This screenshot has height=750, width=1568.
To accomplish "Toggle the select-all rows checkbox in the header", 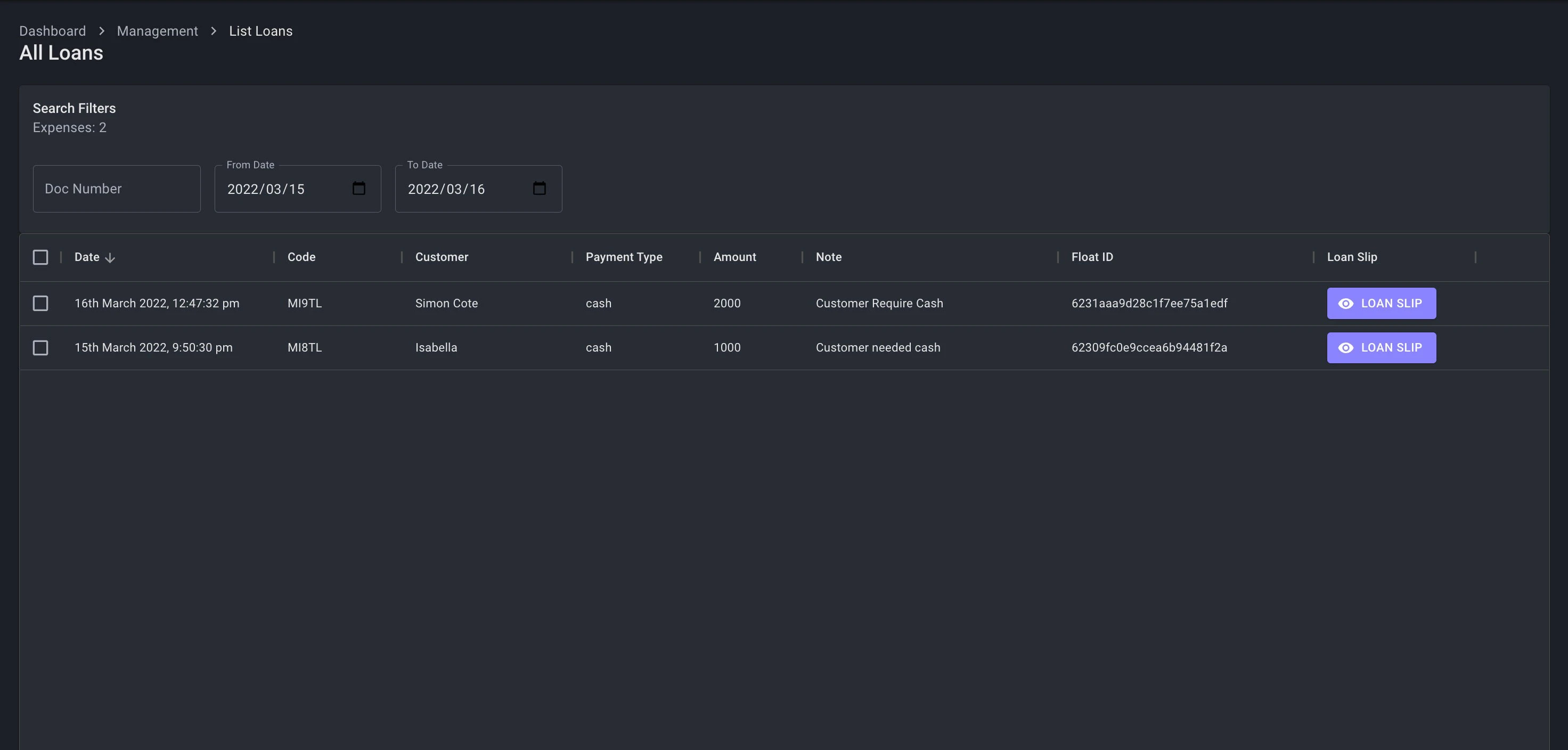I will tap(40, 257).
